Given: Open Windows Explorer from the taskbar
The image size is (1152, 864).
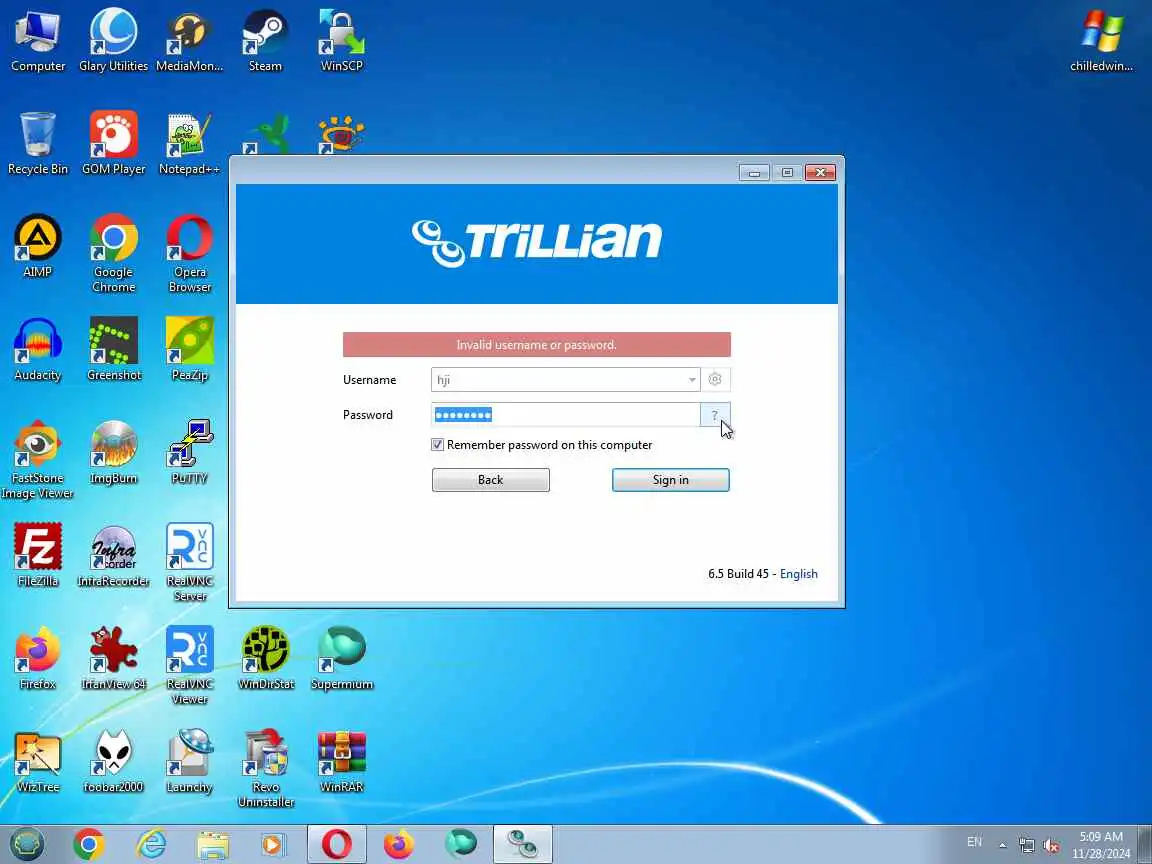Looking at the screenshot, I should [x=213, y=844].
